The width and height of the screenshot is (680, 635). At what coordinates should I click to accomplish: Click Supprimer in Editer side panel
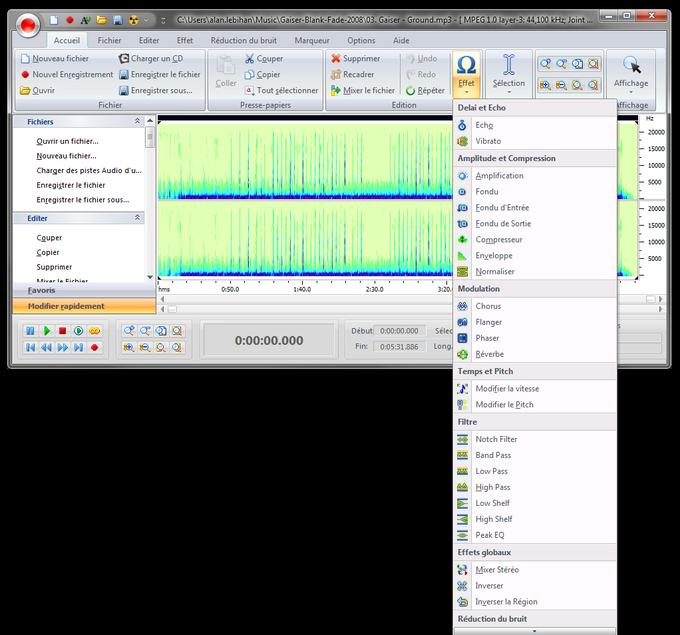[x=54, y=267]
